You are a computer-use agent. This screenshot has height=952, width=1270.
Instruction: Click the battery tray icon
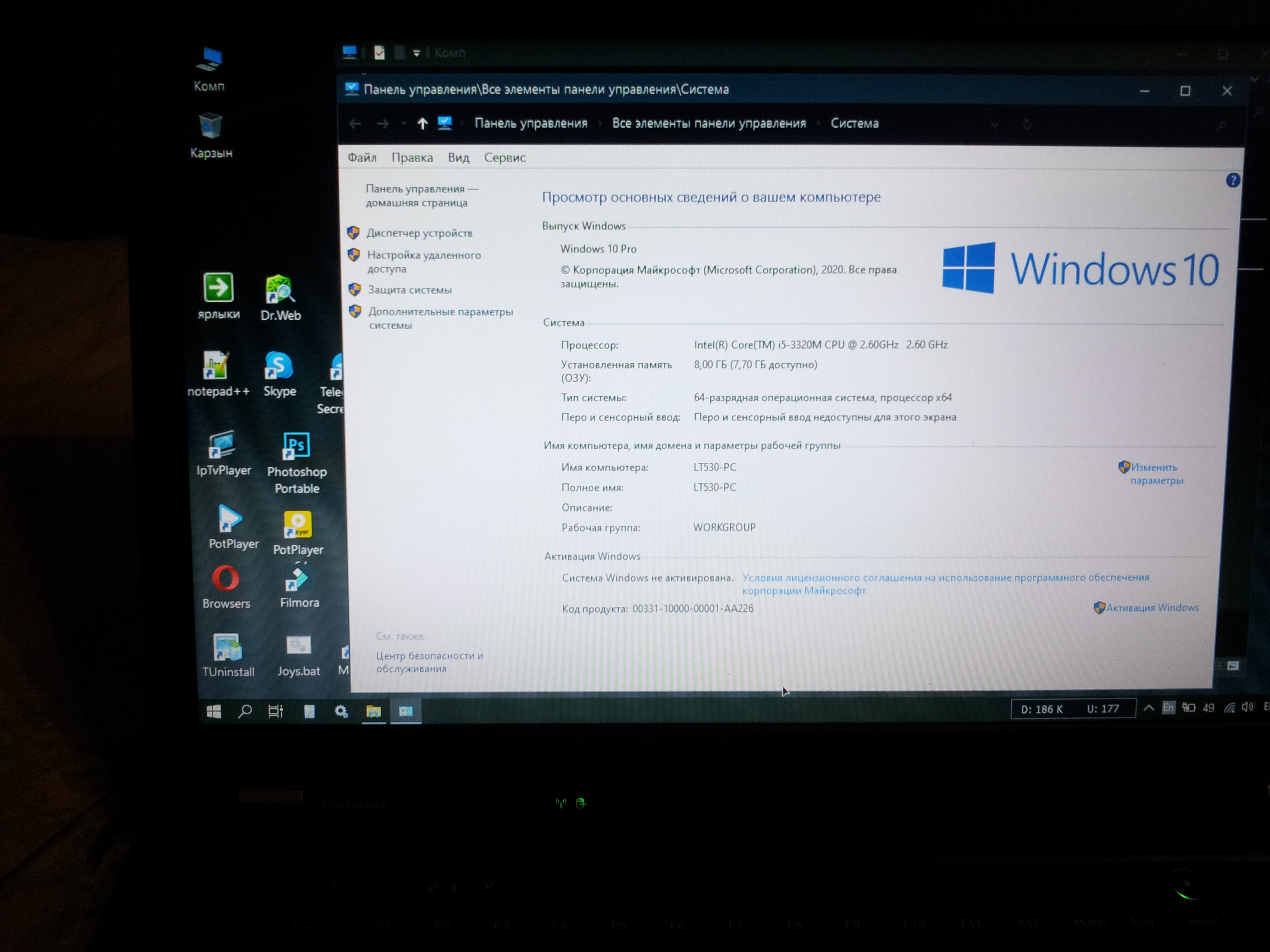click(1188, 707)
